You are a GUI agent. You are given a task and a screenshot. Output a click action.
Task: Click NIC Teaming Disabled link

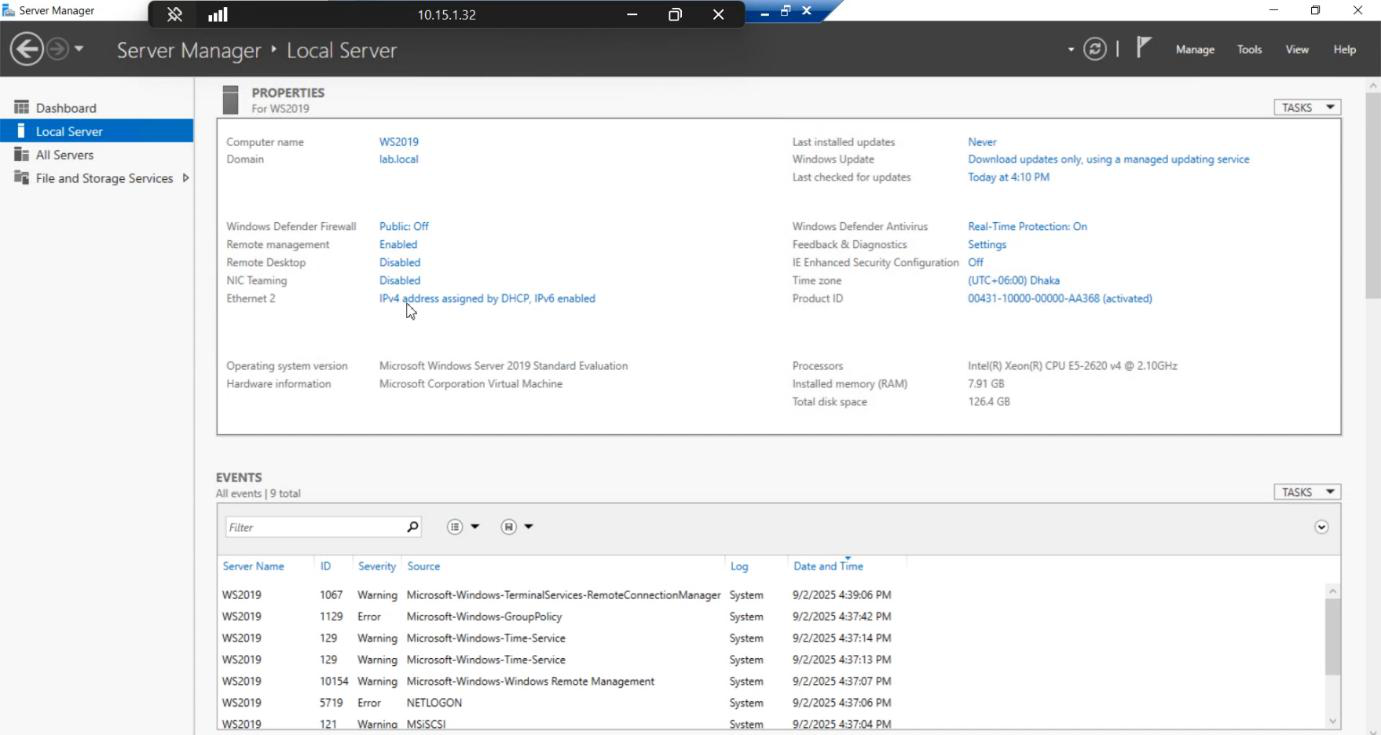[x=400, y=280]
